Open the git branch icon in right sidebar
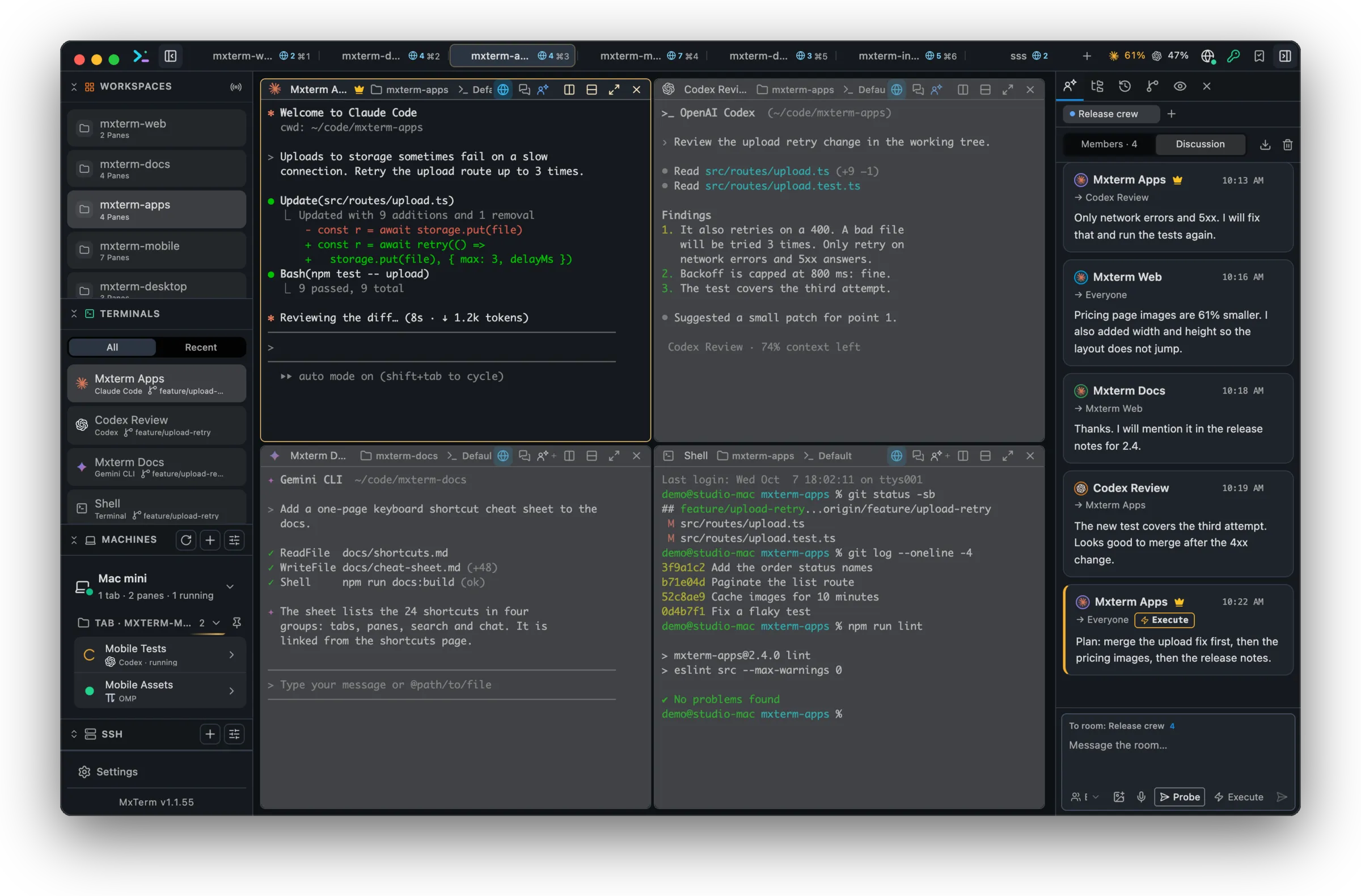 [1152, 86]
